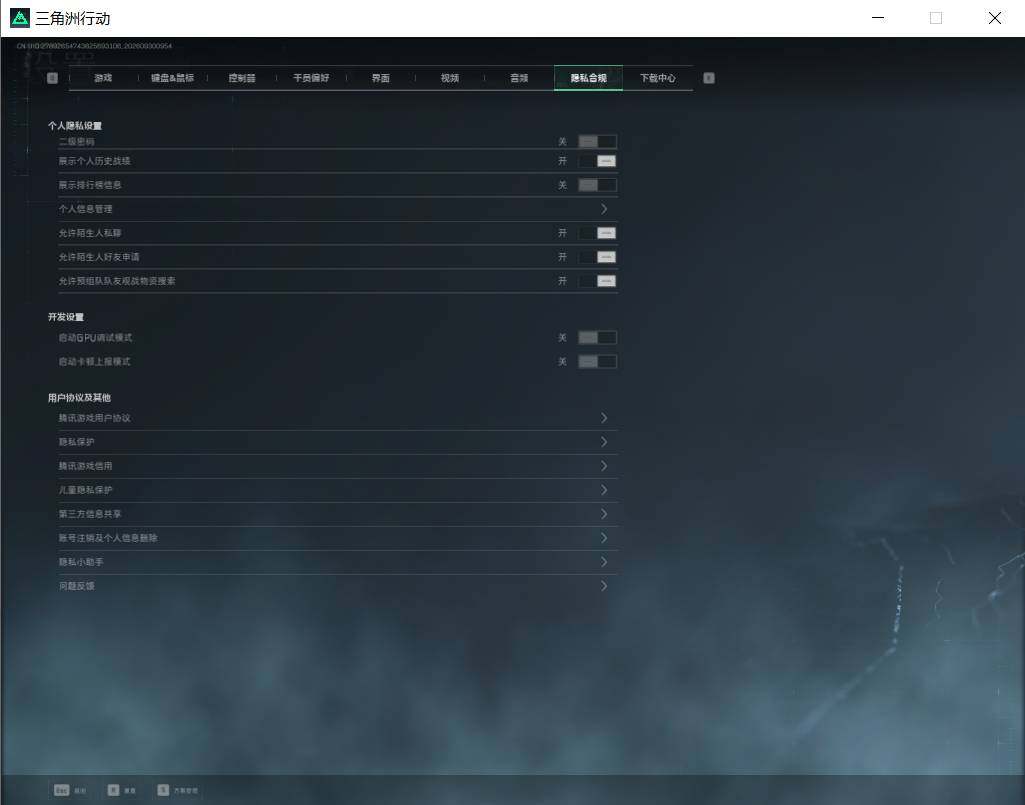This screenshot has width=1025, height=805.
Task: Select the 界面 tab
Action: tap(380, 78)
